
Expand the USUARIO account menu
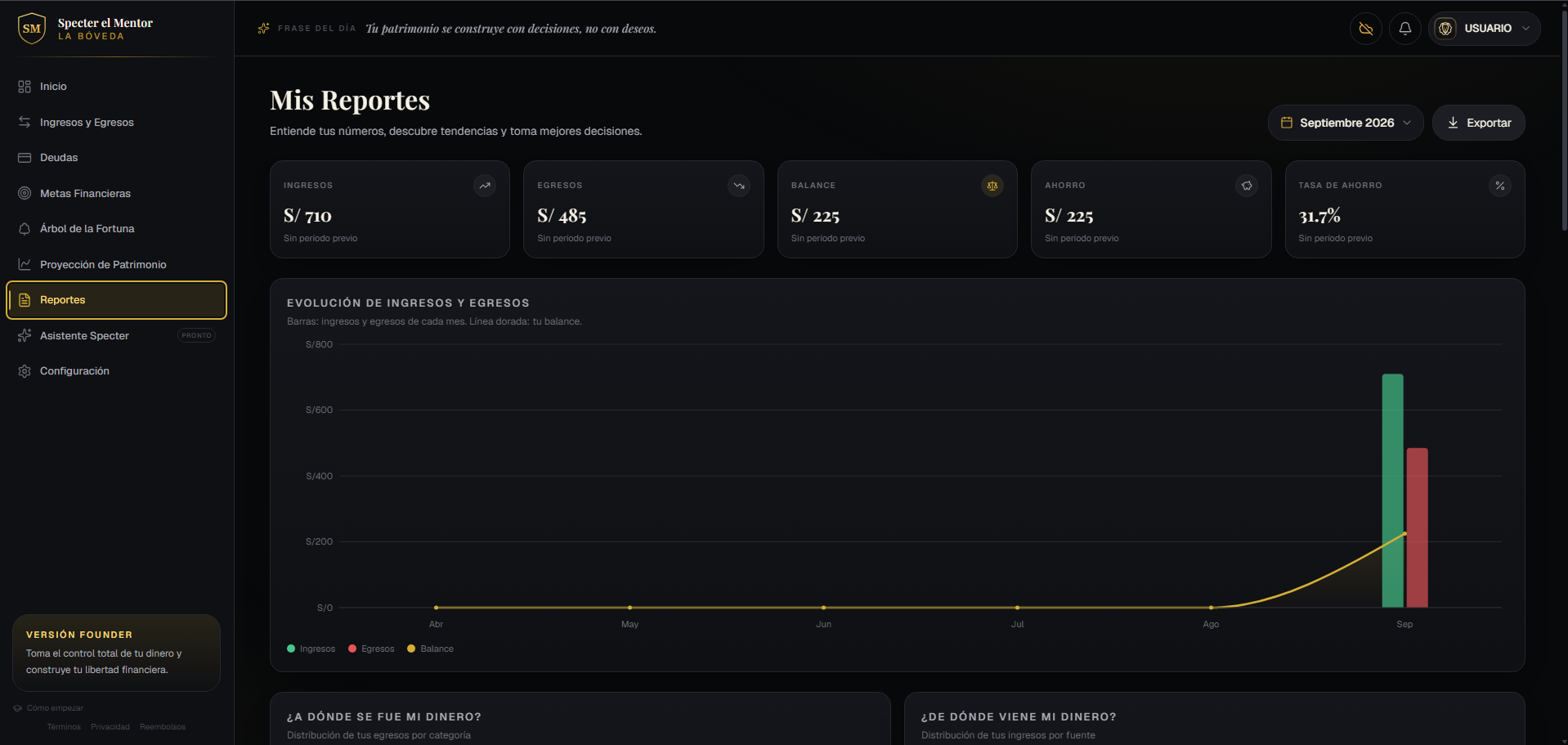click(1485, 29)
